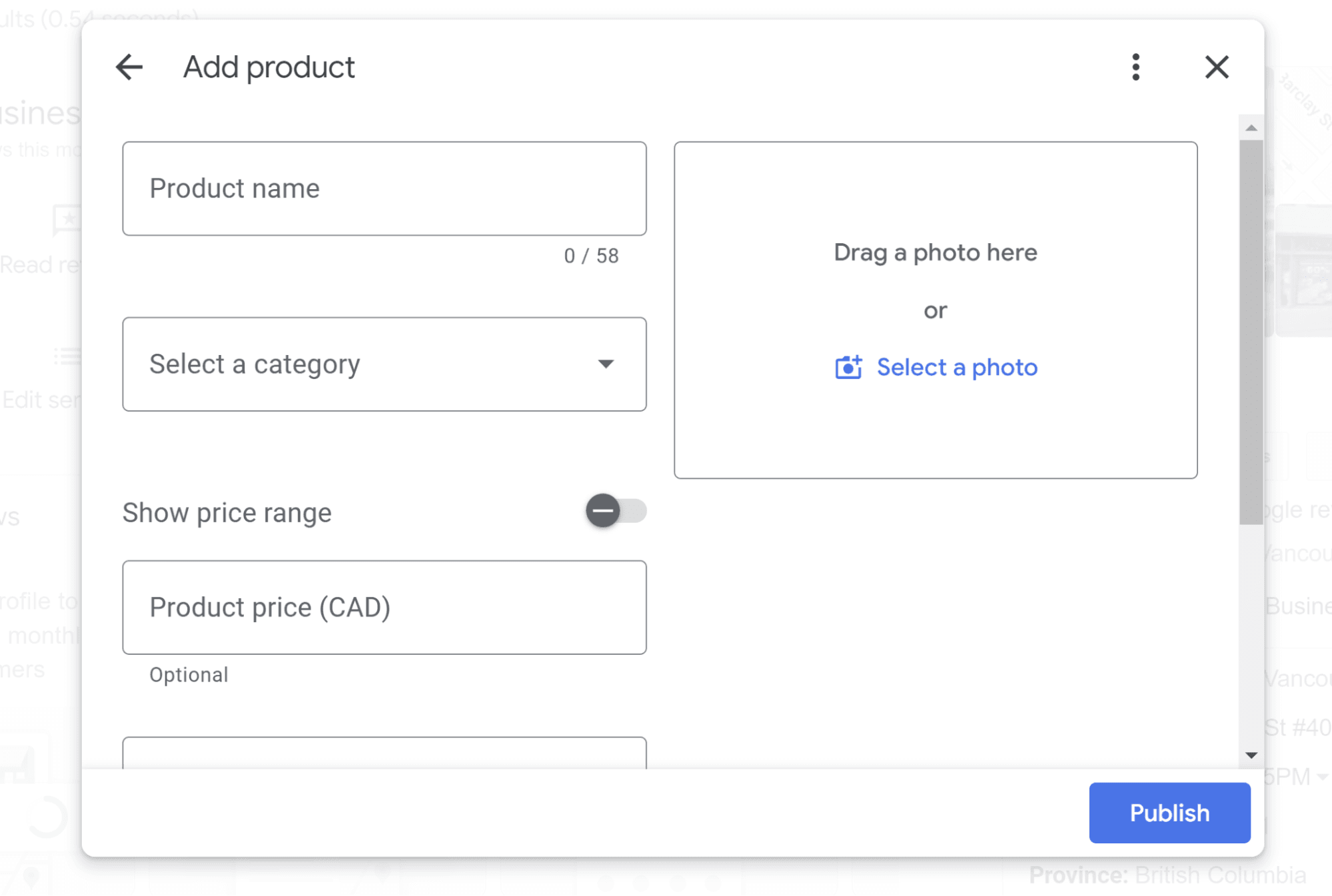Viewport: 1332px width, 896px height.
Task: Click the caret arrow in category field
Action: (x=606, y=364)
